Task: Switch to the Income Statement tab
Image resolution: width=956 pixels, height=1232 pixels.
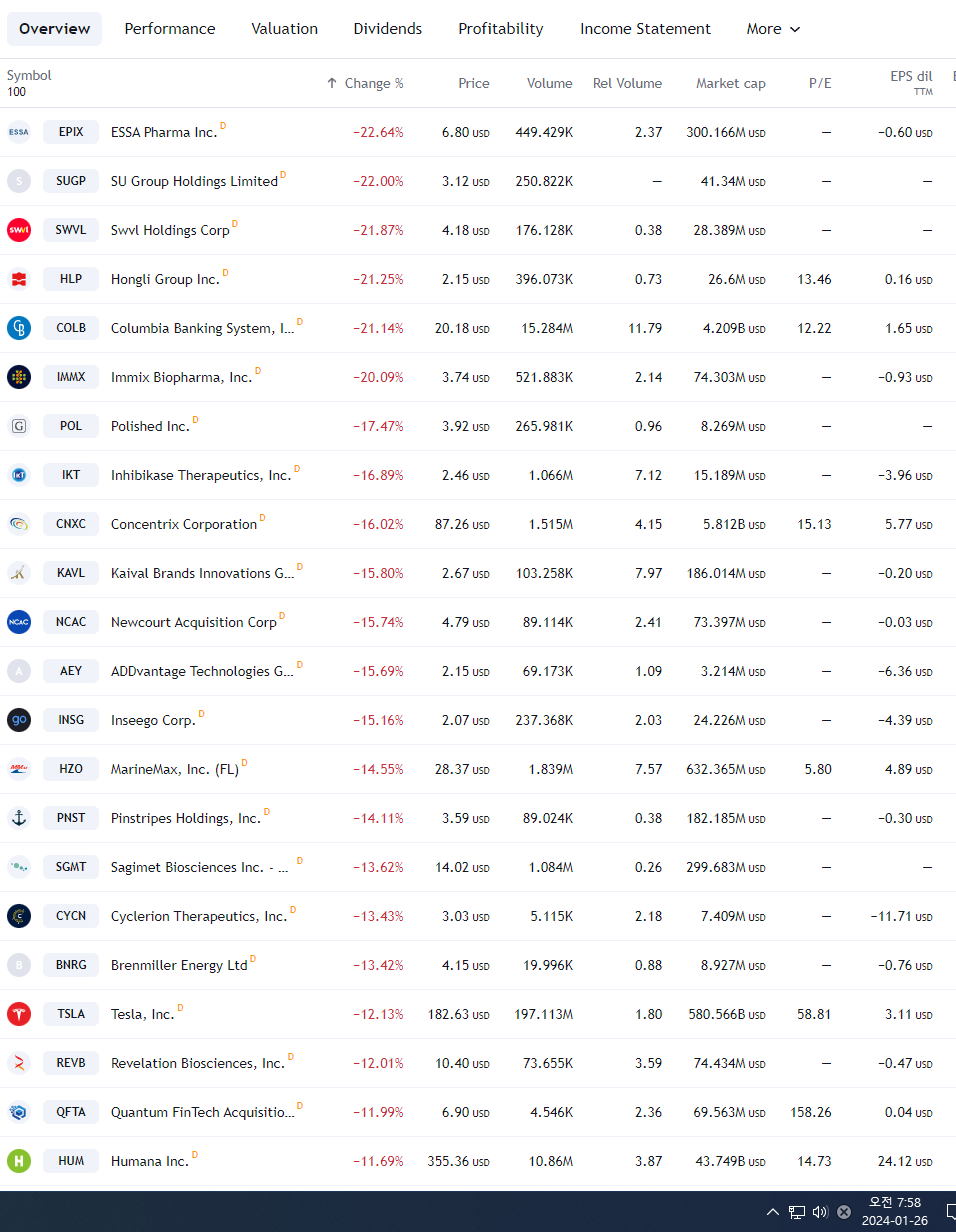Action: click(646, 29)
